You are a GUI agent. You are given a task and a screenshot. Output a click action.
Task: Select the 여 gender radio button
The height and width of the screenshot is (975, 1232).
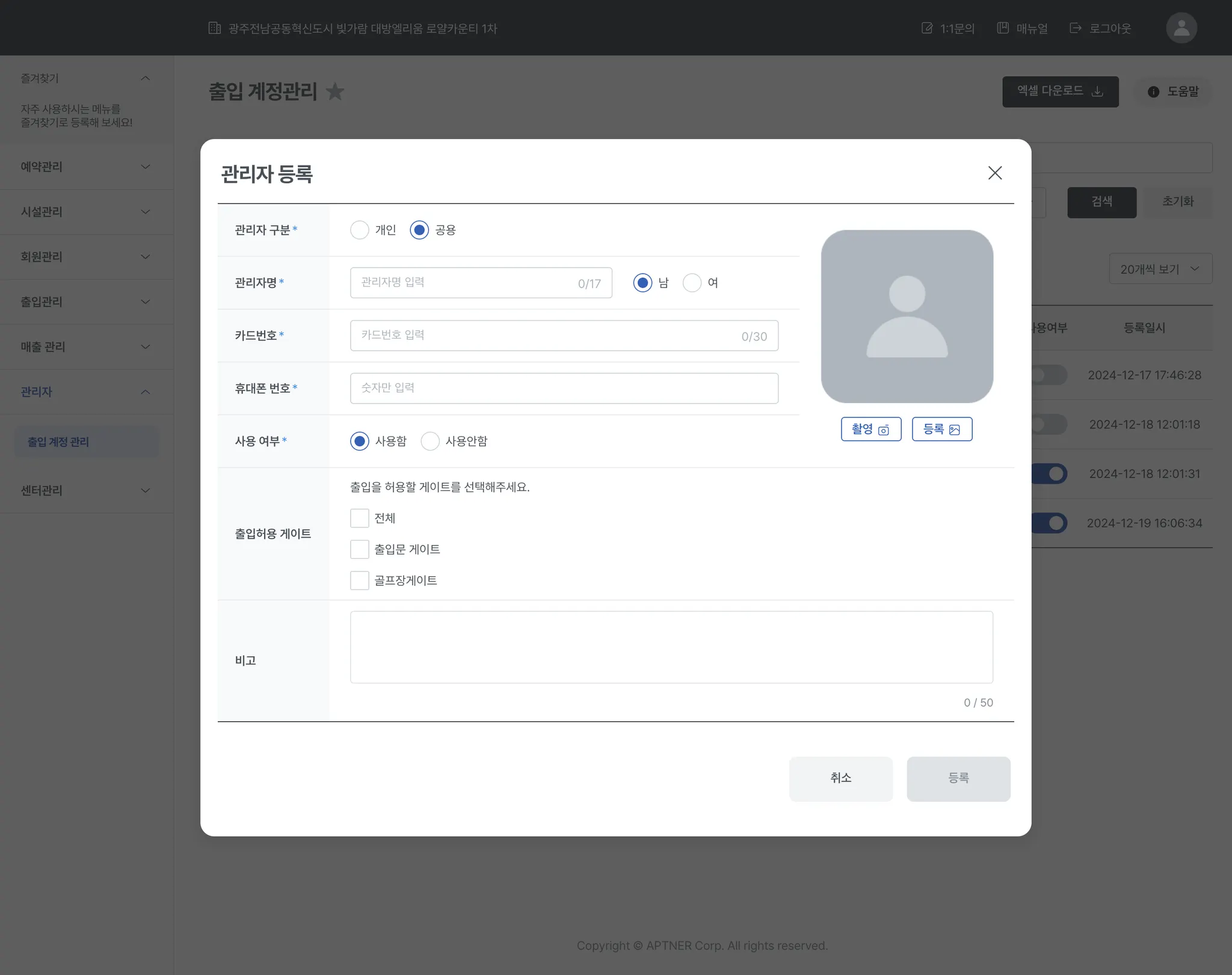692,283
